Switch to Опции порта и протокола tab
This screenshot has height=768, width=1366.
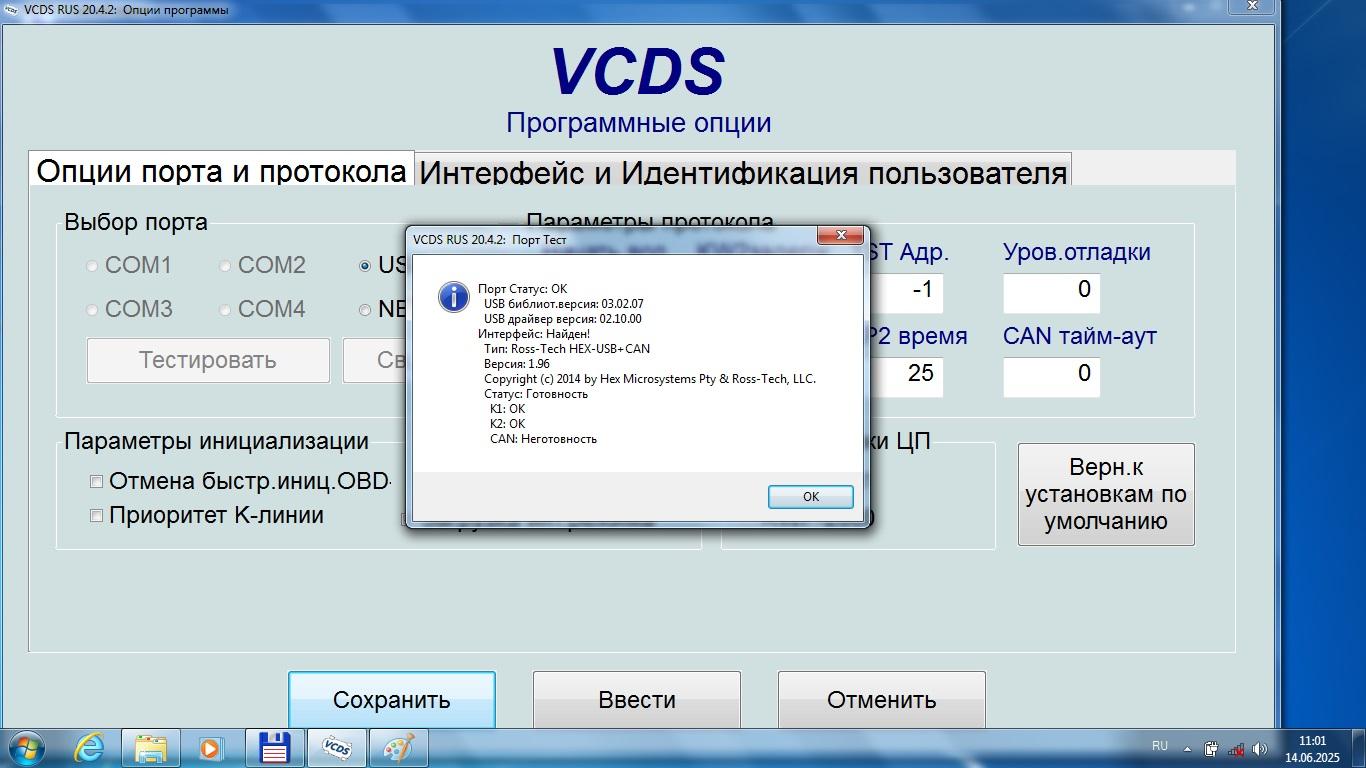pyautogui.click(x=222, y=171)
